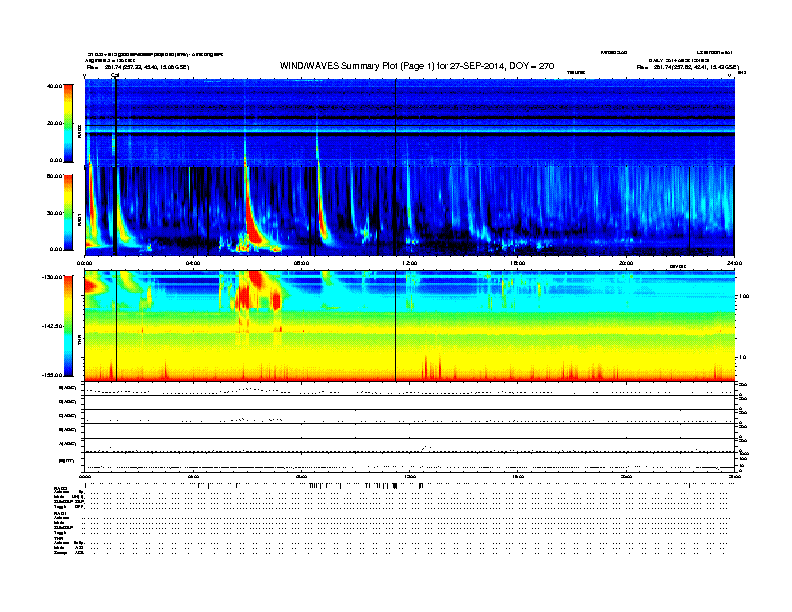Image resolution: width=792 pixels, height=612 pixels.
Task: Click the 30.00 label on RAD1 scale
Action: click(55, 213)
